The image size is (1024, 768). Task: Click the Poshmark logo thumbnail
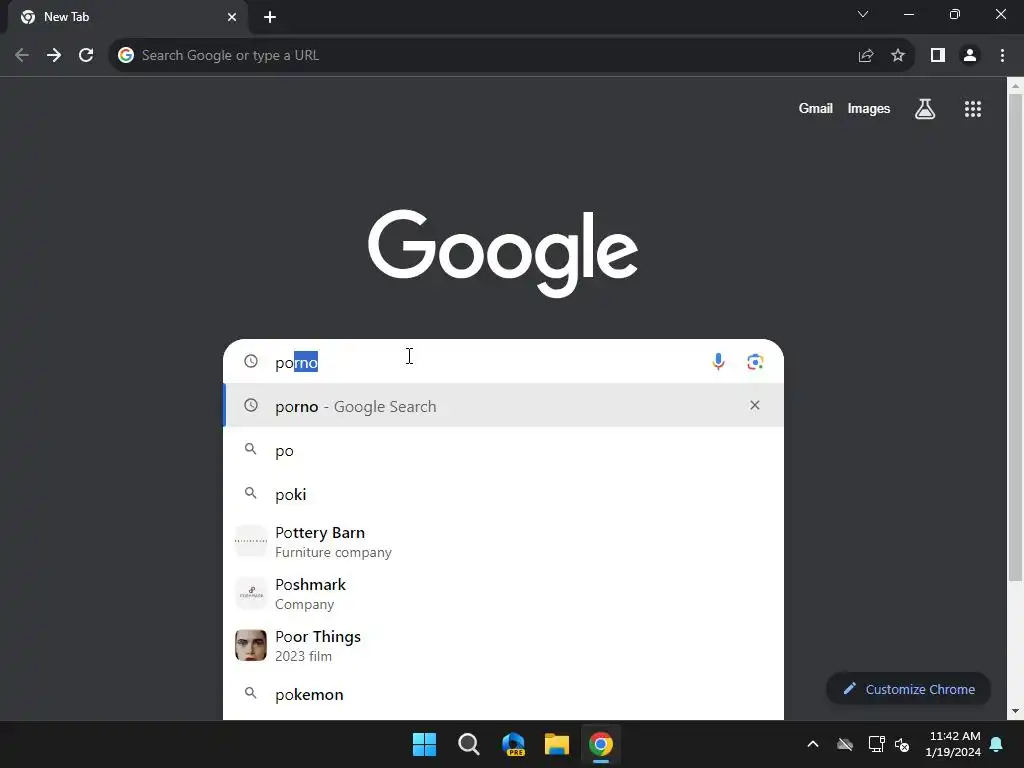[x=251, y=593]
